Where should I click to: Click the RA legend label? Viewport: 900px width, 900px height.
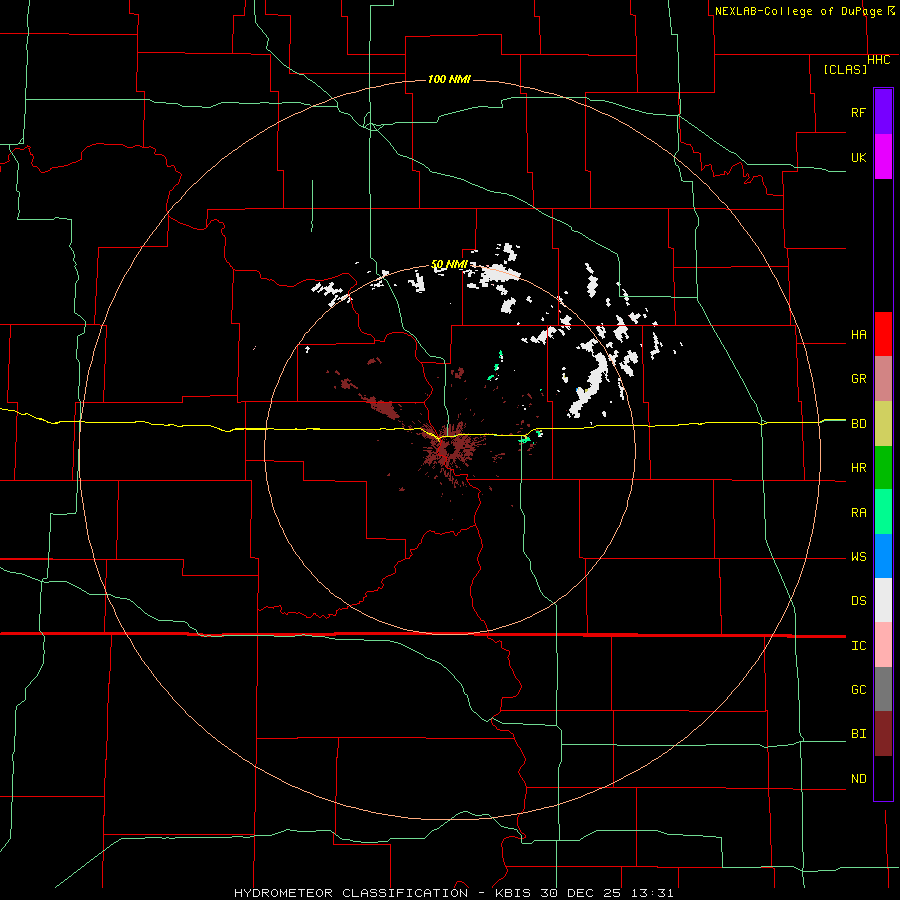click(x=858, y=513)
